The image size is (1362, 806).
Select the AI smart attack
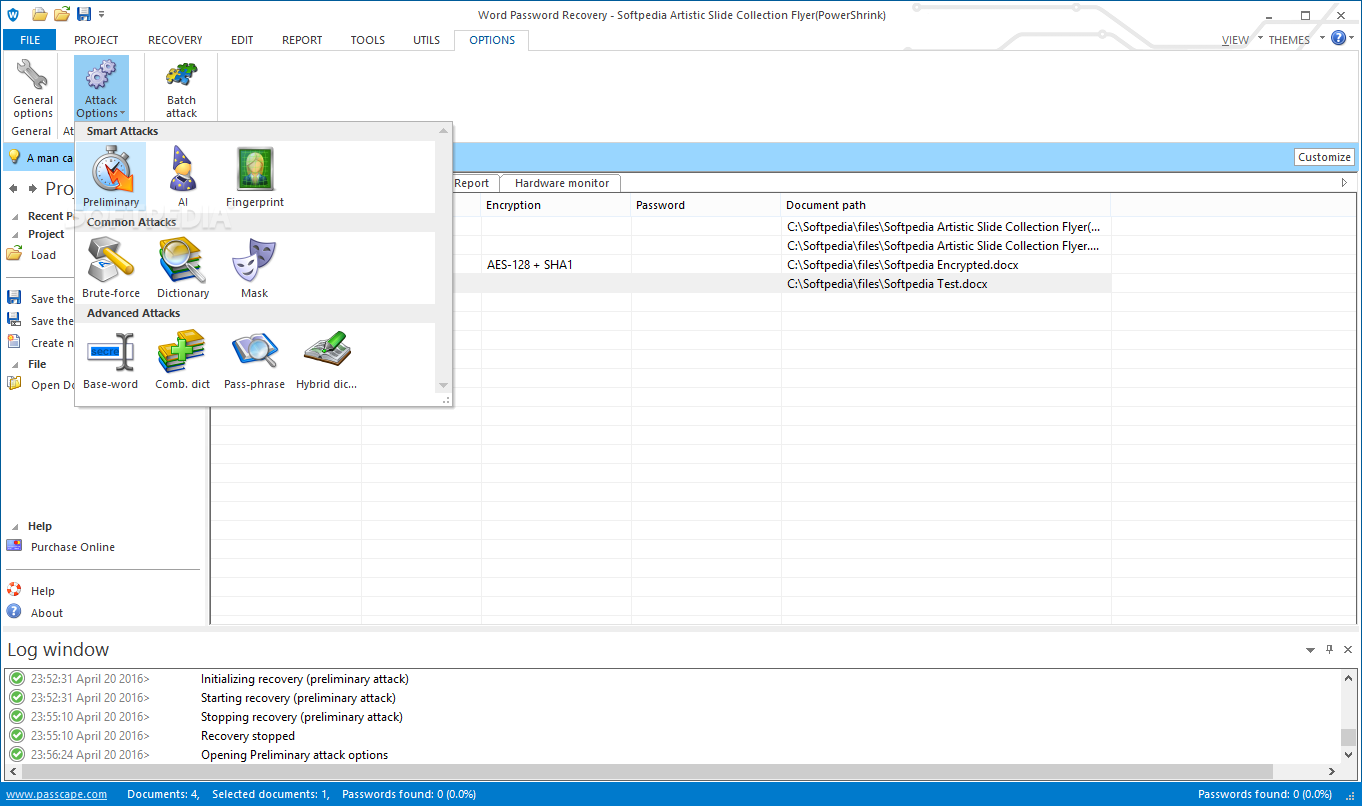(183, 177)
